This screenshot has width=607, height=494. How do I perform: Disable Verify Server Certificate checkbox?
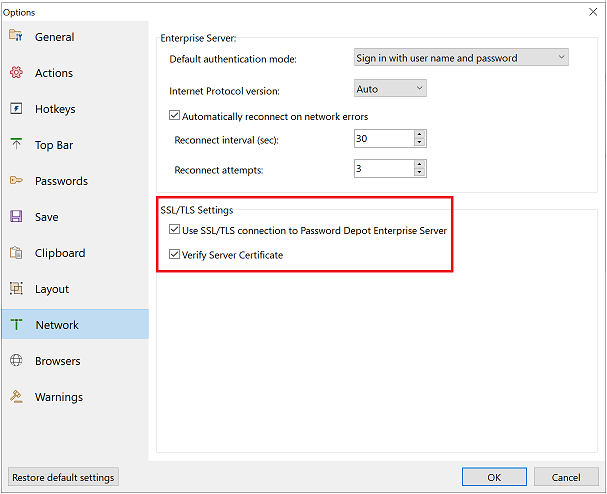[174, 254]
